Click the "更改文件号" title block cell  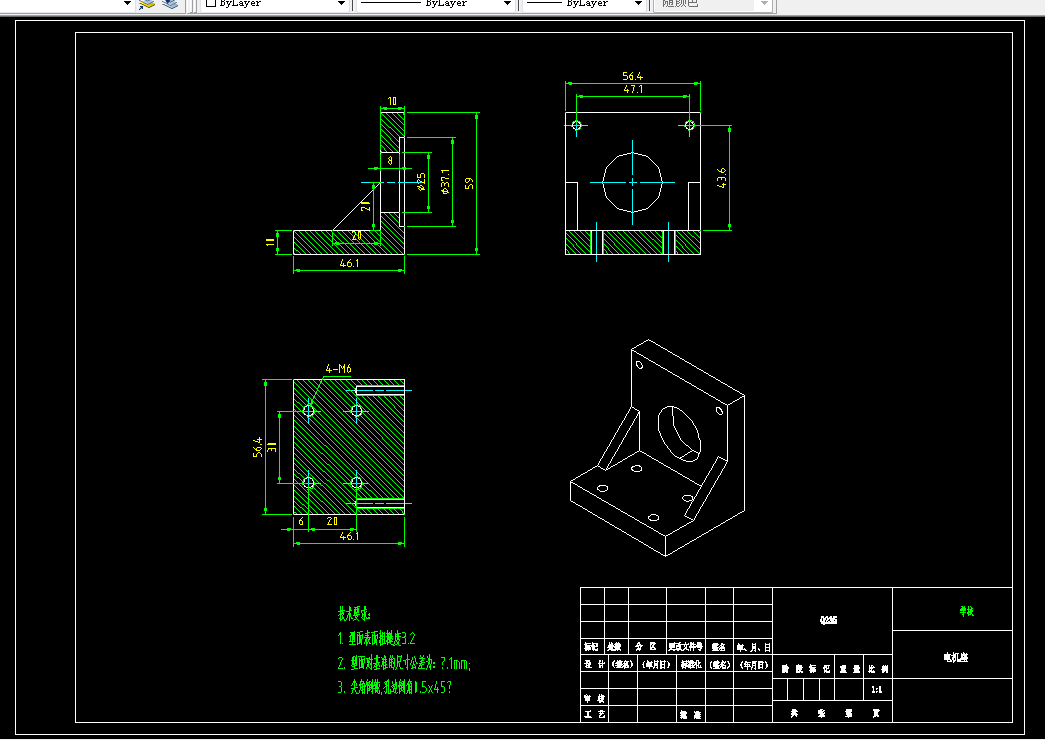point(686,647)
